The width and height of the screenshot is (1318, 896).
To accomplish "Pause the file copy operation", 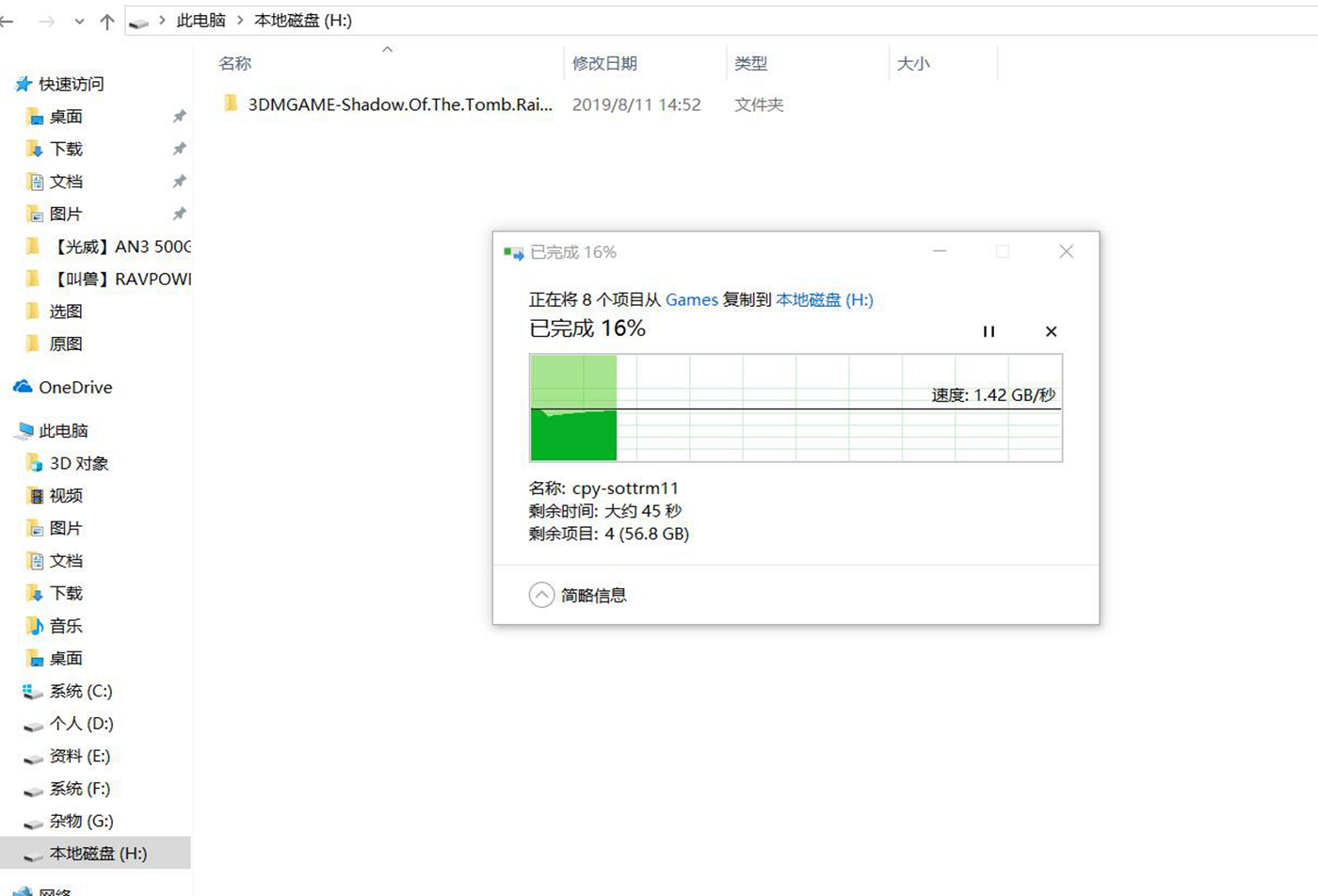I will pyautogui.click(x=988, y=331).
